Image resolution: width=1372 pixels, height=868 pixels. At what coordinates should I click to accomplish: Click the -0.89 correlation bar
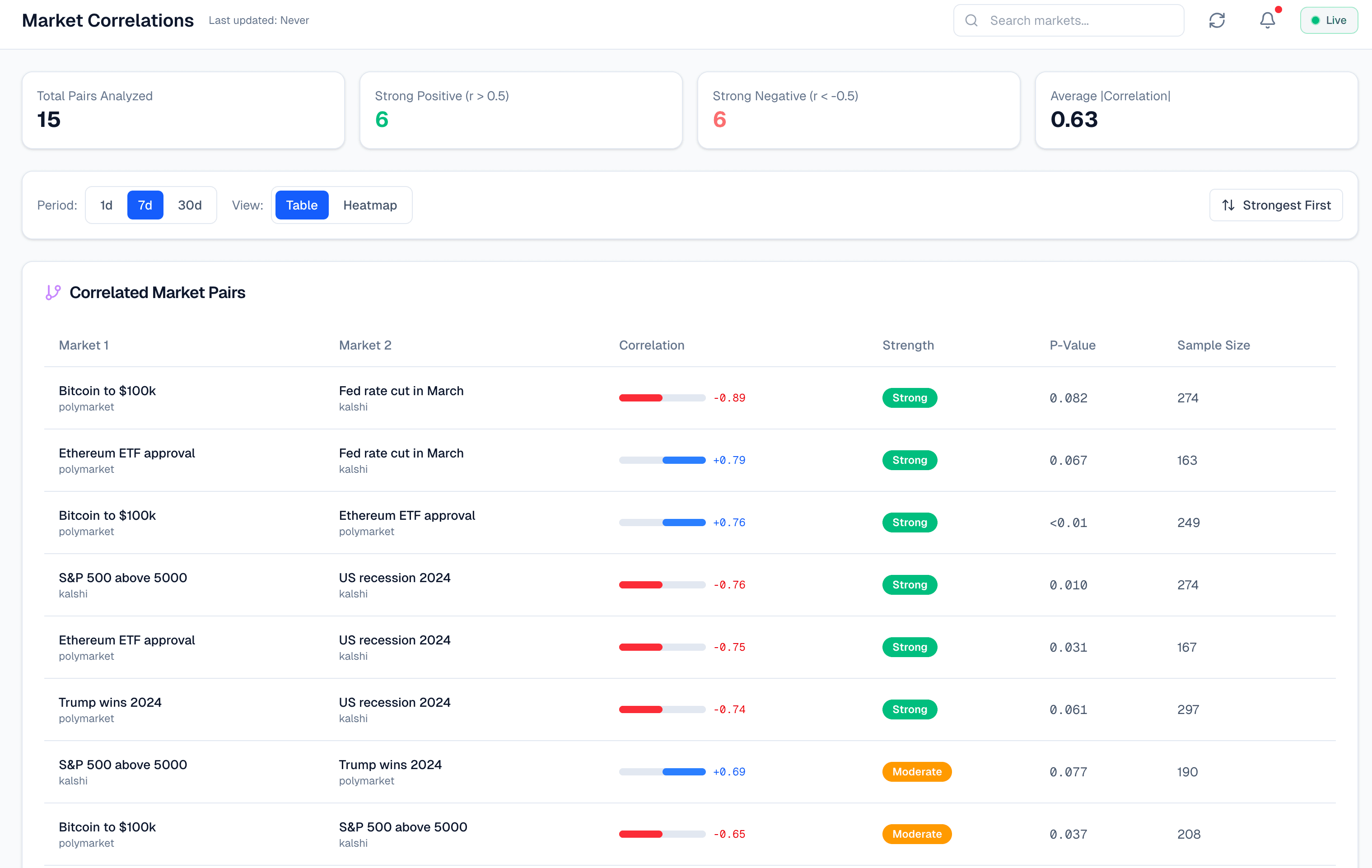(662, 398)
